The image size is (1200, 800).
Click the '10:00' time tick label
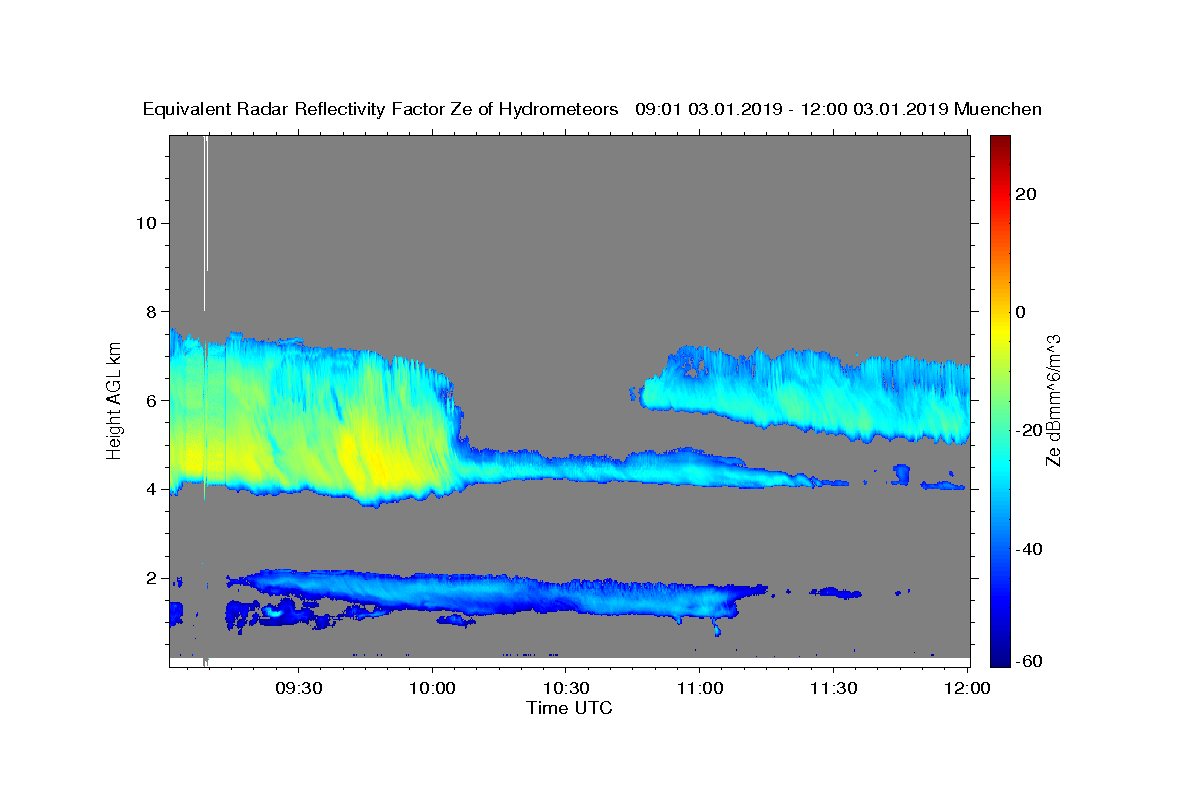(x=433, y=689)
